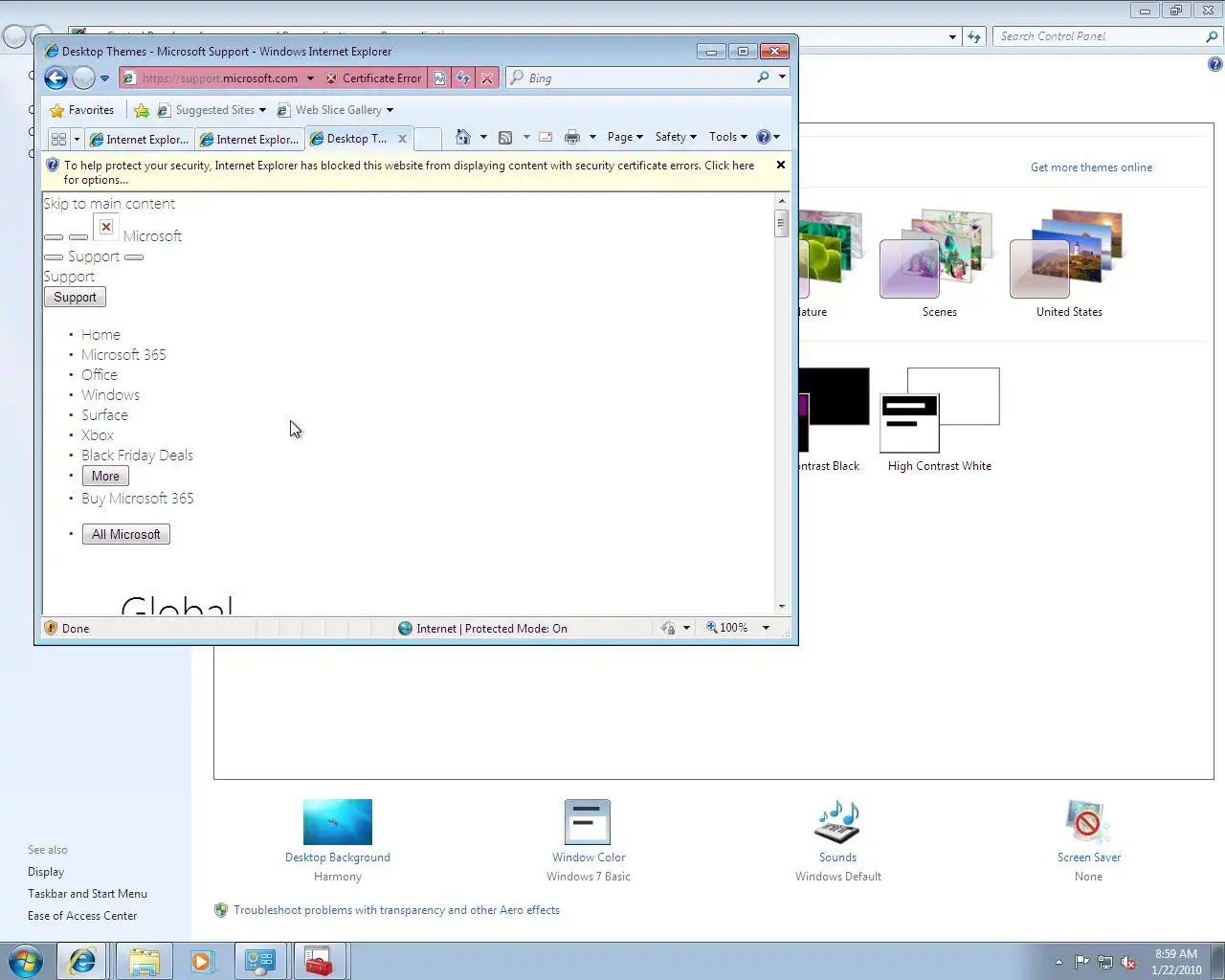Open Sounds settings icon

(837, 823)
